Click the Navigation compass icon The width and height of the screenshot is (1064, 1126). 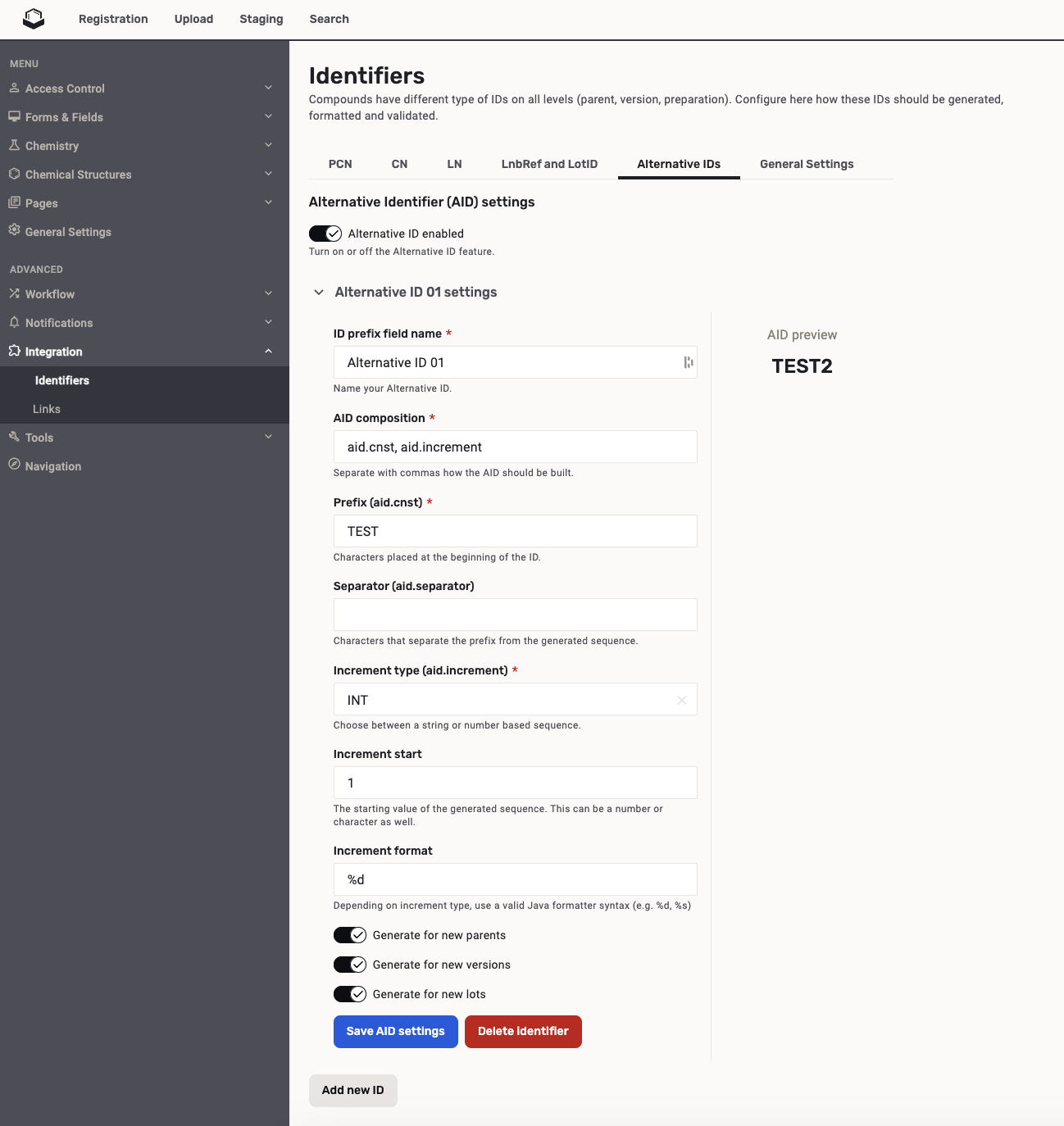[x=14, y=465]
